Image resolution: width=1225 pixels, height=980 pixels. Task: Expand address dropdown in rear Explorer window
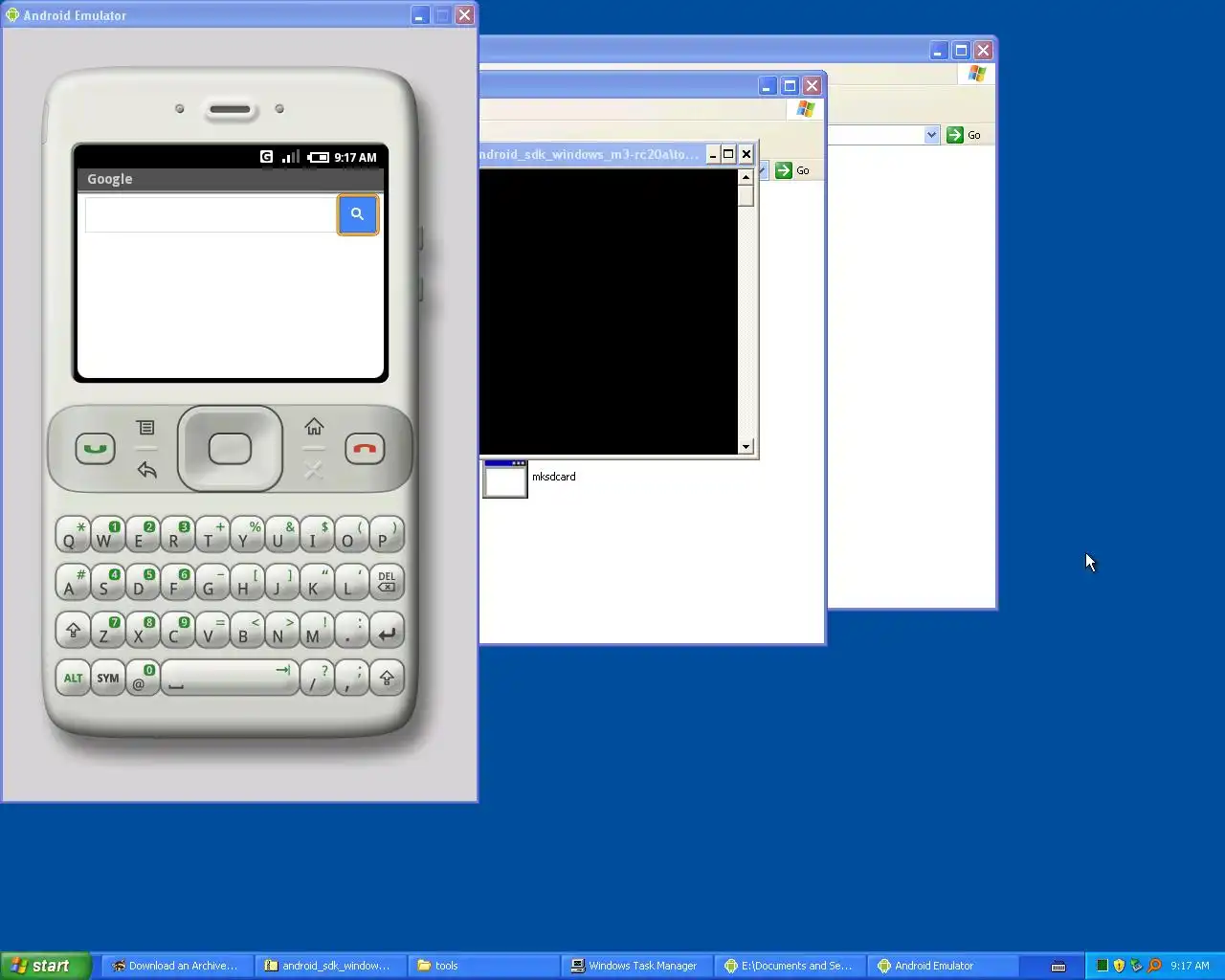tap(931, 135)
